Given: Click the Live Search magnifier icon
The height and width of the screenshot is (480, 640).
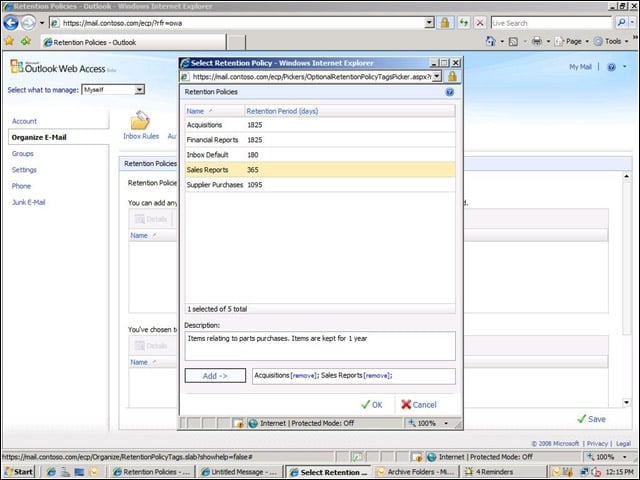Looking at the screenshot, I should point(621,23).
